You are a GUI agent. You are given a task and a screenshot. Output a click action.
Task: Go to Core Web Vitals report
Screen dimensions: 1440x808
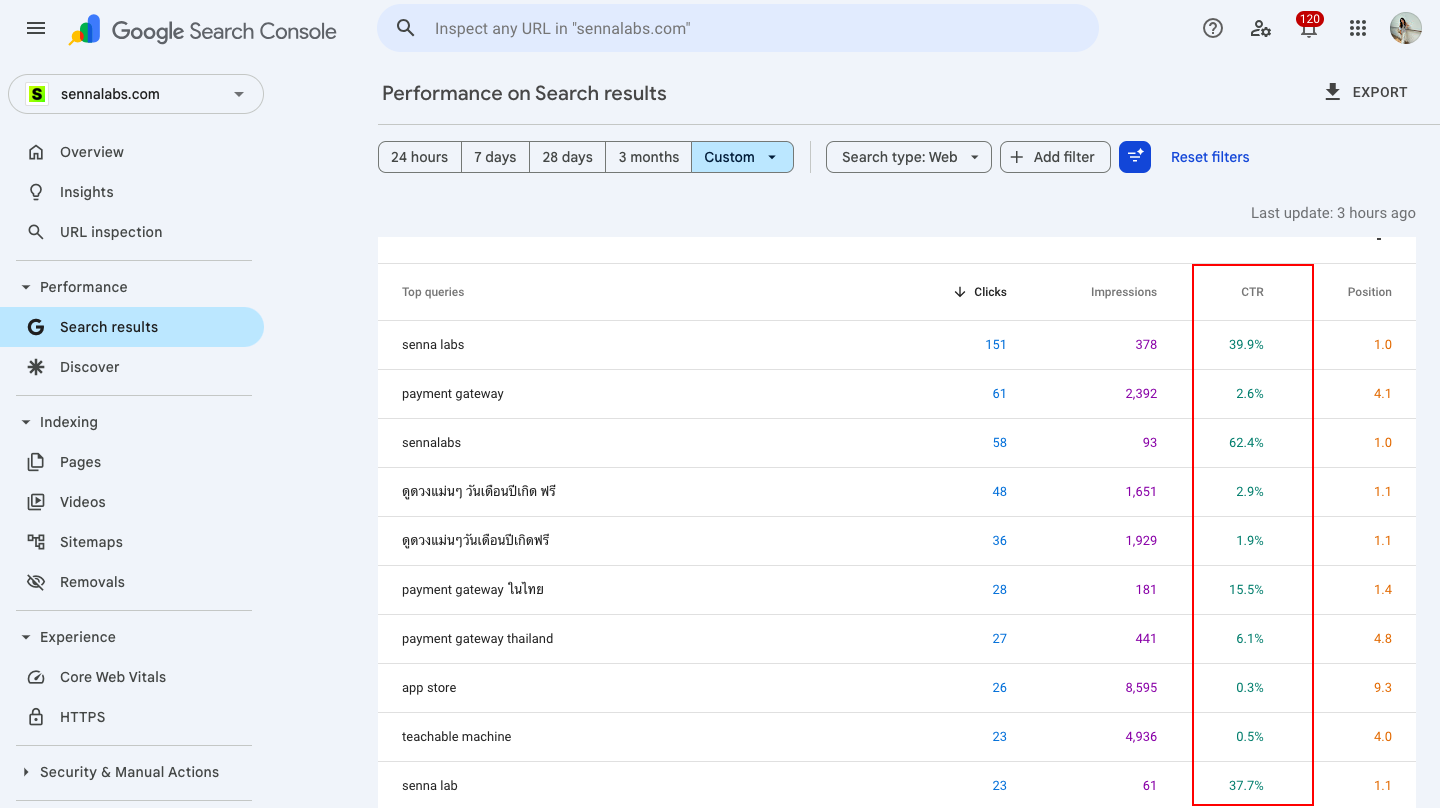(x=112, y=677)
